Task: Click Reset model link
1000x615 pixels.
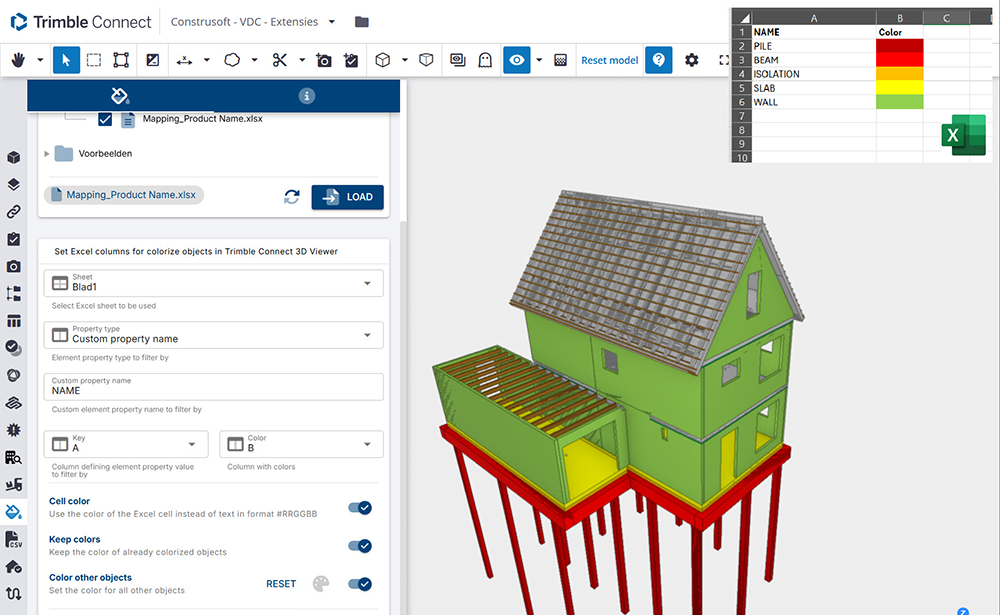Action: click(x=610, y=60)
